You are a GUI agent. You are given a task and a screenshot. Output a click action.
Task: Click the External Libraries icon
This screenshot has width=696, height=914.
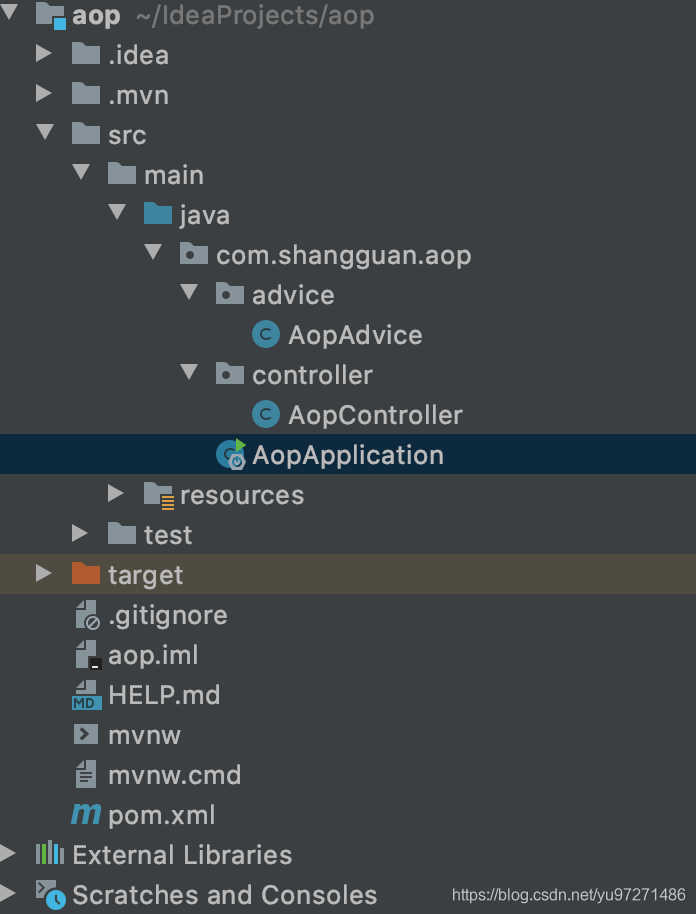point(50,855)
